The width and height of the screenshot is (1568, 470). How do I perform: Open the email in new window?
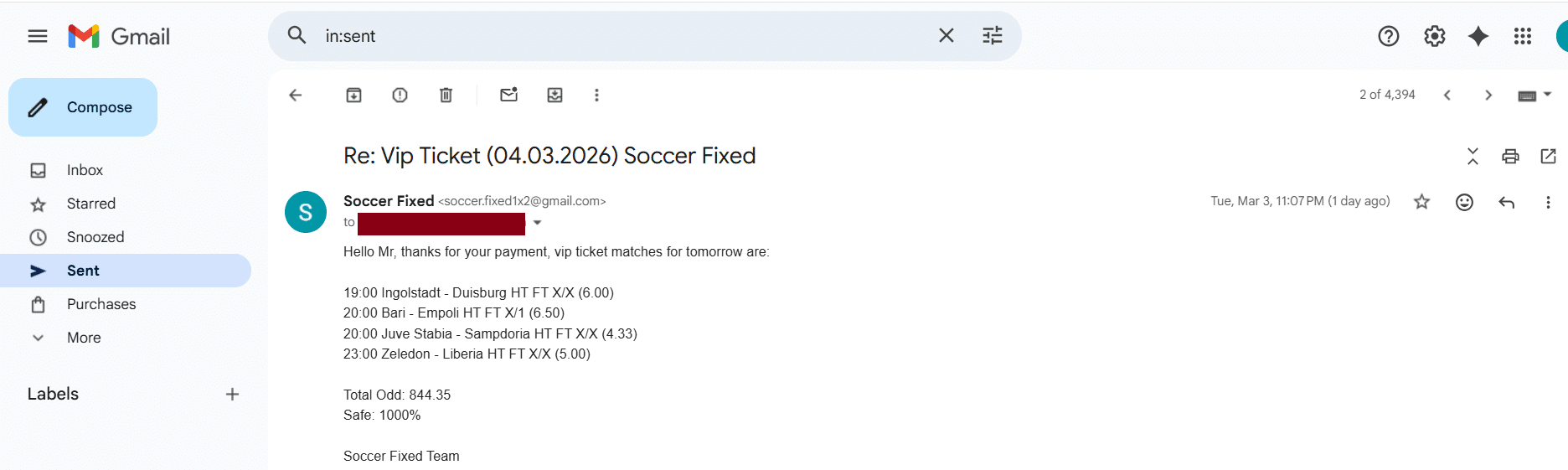click(1548, 157)
